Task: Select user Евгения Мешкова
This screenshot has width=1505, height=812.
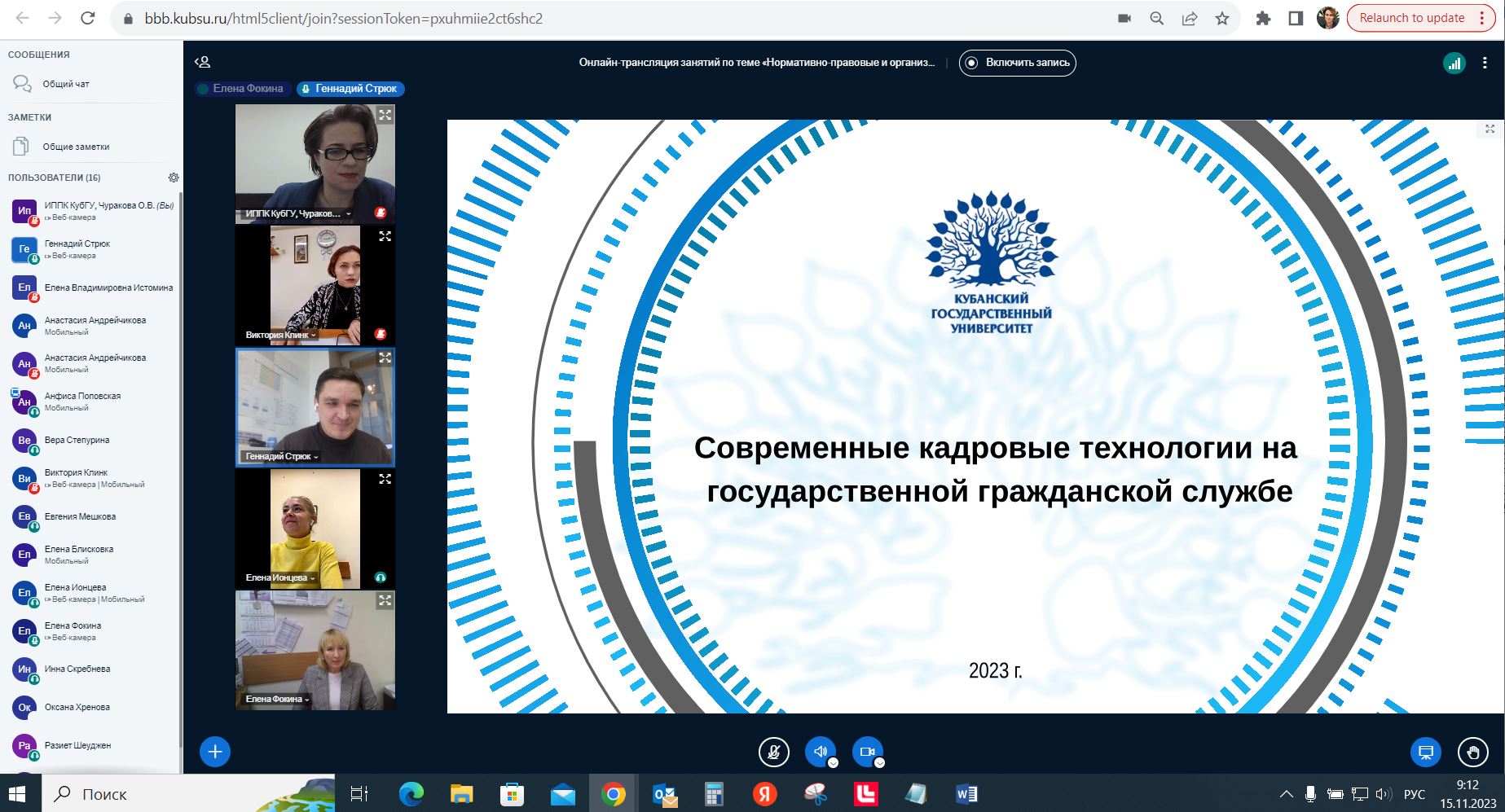Action: tap(91, 516)
